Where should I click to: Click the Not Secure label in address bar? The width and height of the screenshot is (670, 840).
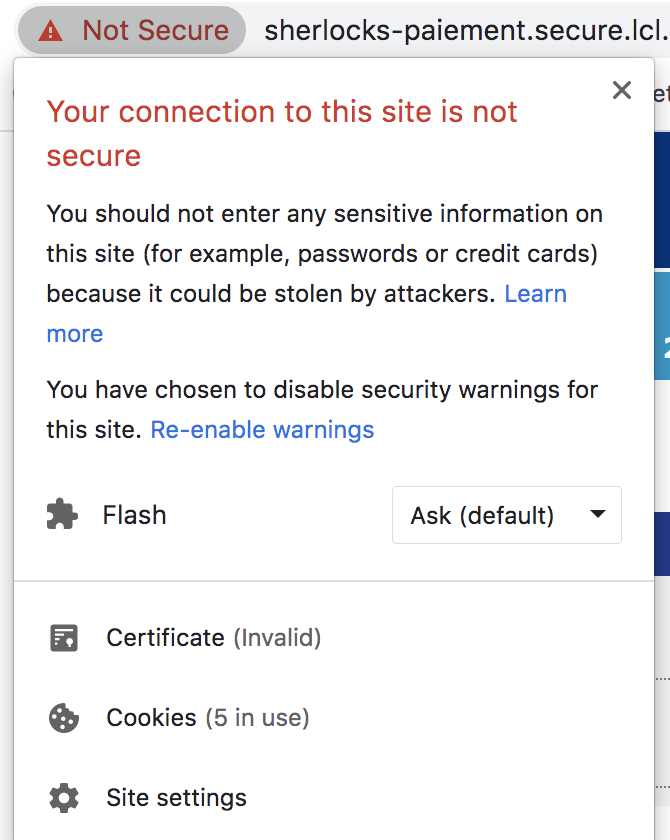pos(155,31)
